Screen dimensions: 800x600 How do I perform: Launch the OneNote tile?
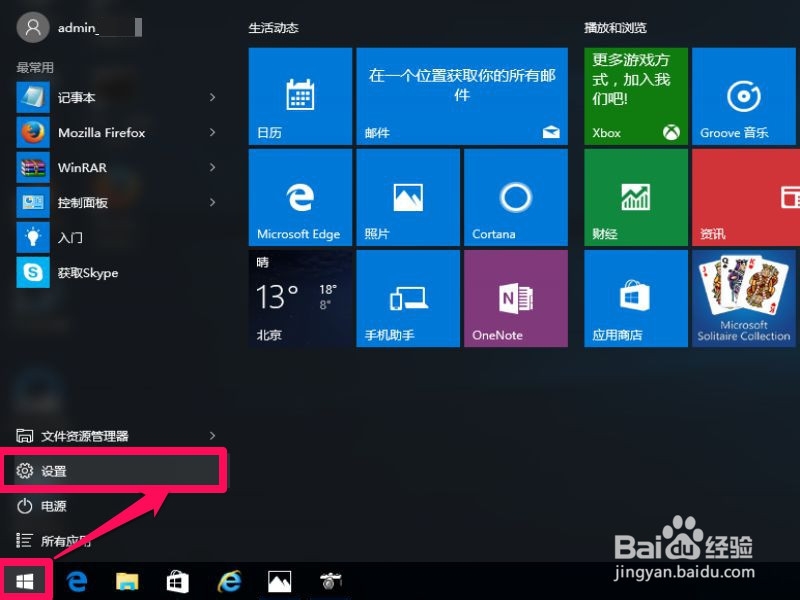[516, 298]
